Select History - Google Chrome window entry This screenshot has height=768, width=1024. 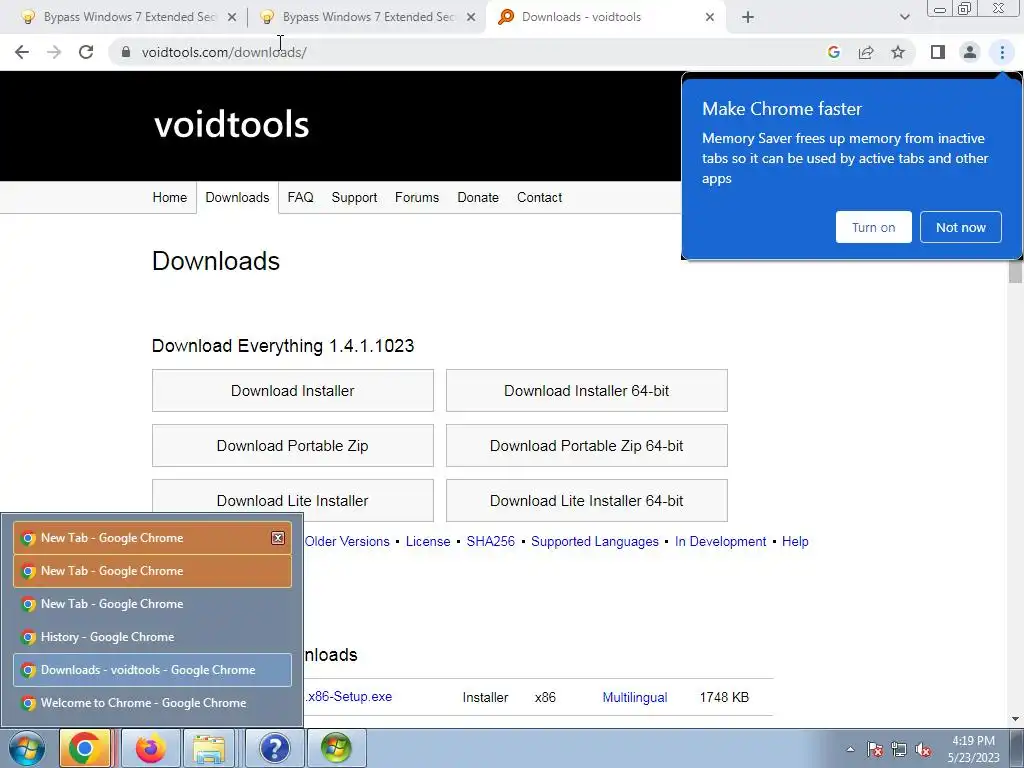coord(152,637)
